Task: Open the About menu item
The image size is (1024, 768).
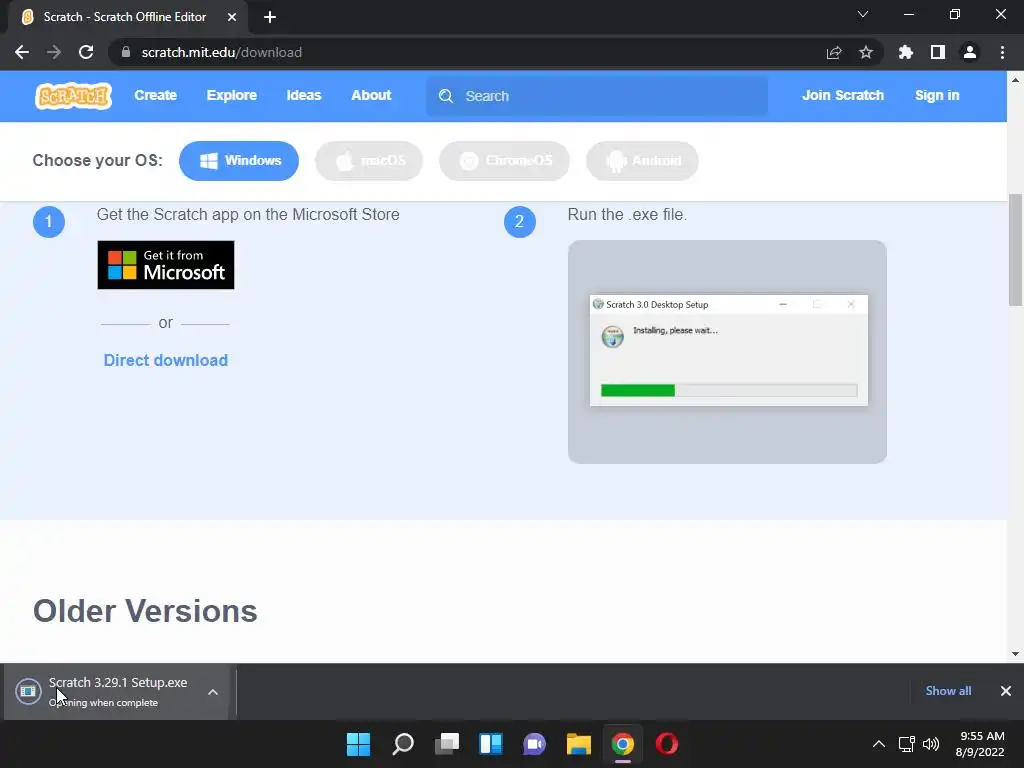Action: click(x=371, y=95)
